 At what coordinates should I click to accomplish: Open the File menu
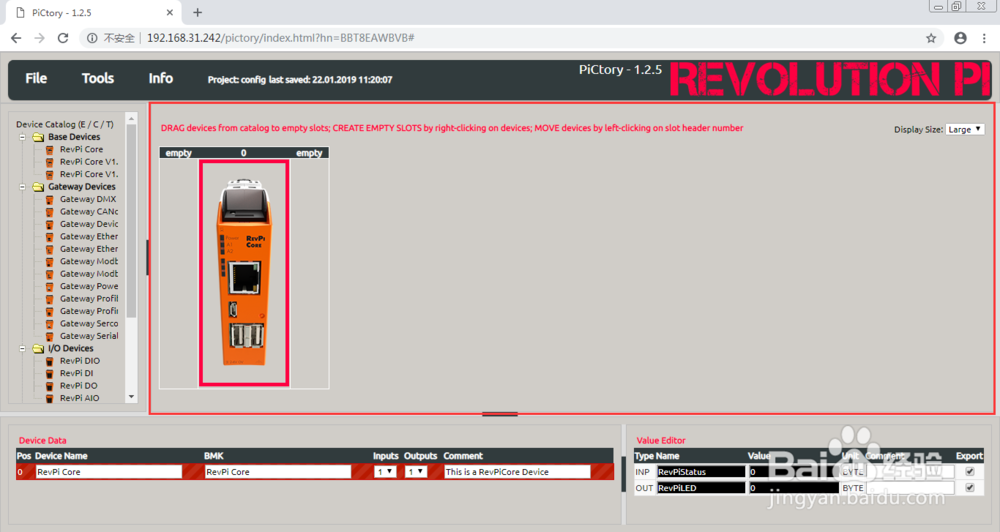pyautogui.click(x=36, y=78)
